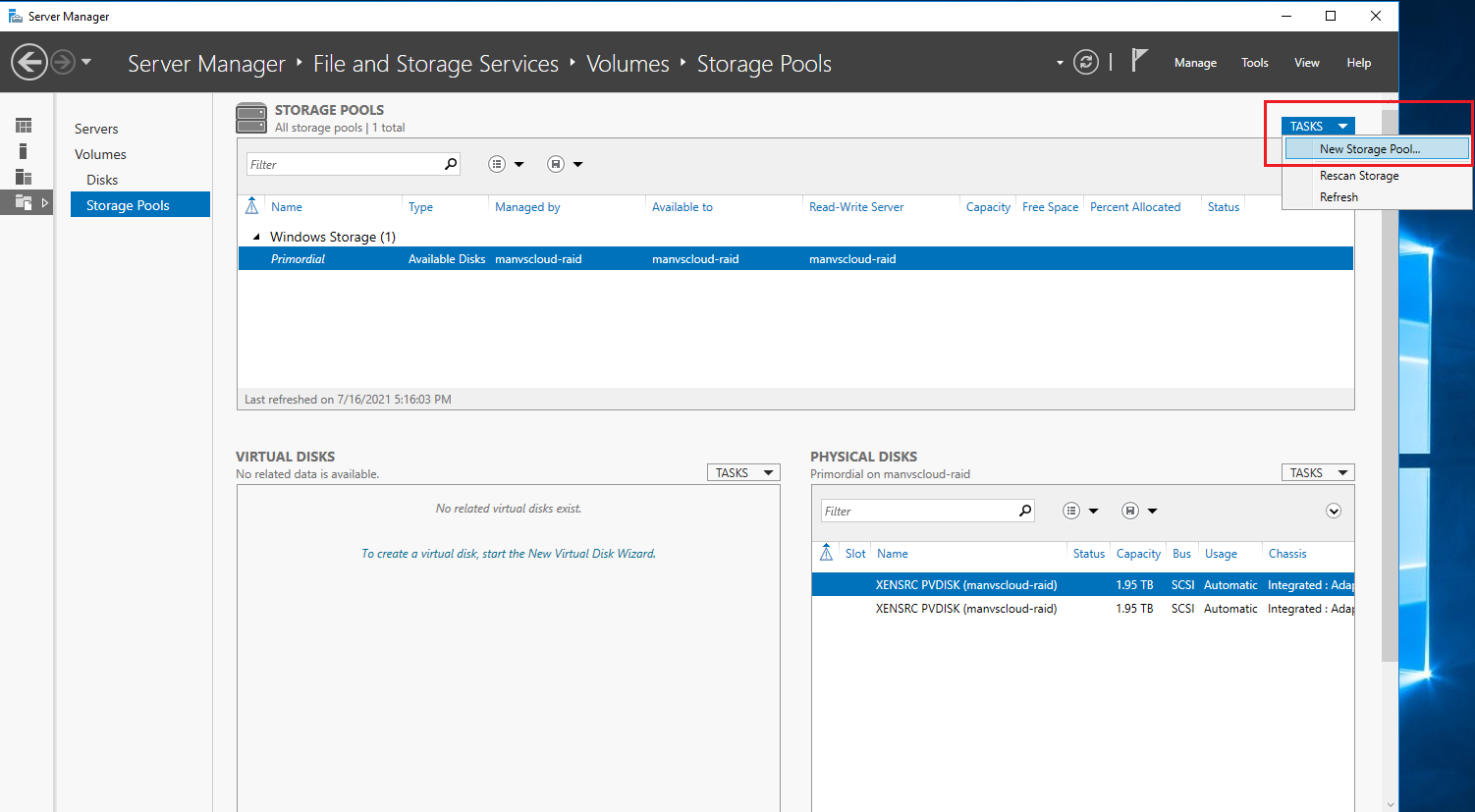Viewport: 1475px width, 812px height.
Task: Expand the Physical Disks section chevron
Action: pyautogui.click(x=1334, y=511)
